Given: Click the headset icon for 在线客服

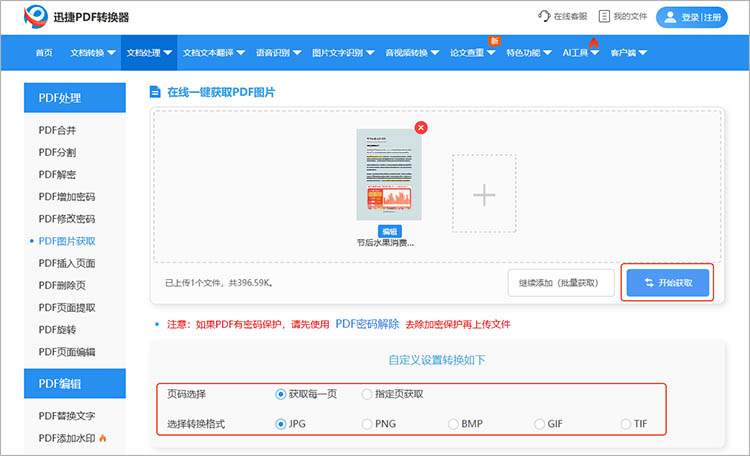Looking at the screenshot, I should pyautogui.click(x=544, y=16).
